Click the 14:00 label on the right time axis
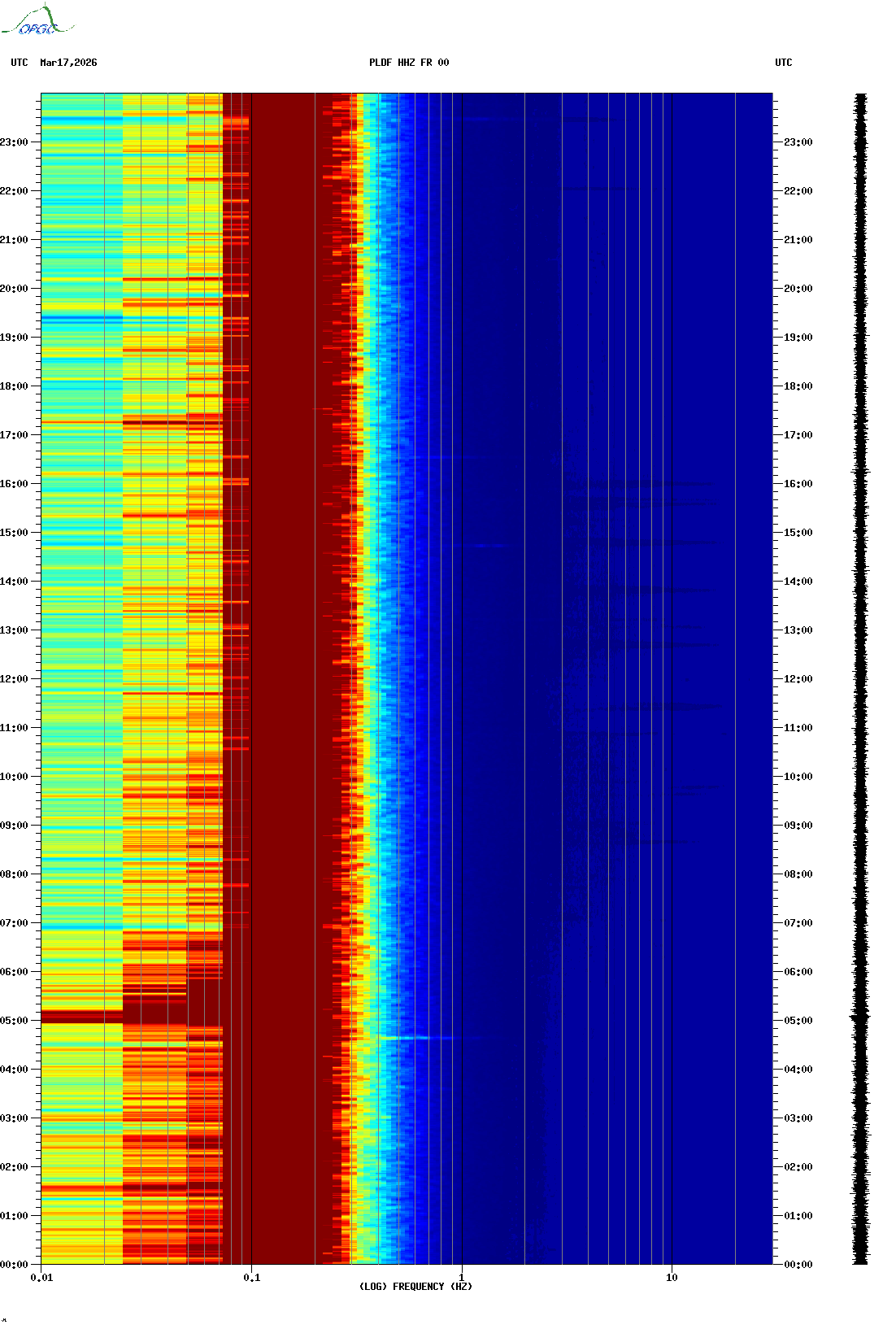Screen dimensions: 896x1329 [798, 582]
